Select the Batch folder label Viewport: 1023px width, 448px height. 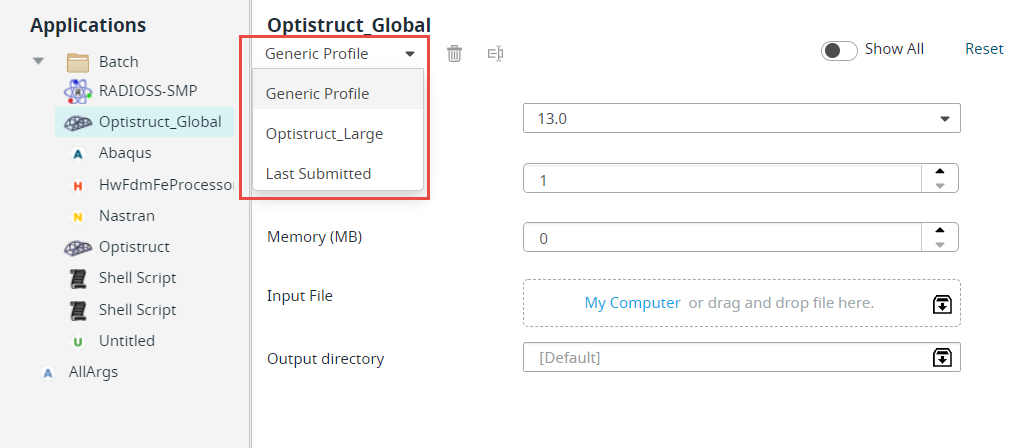coord(119,62)
